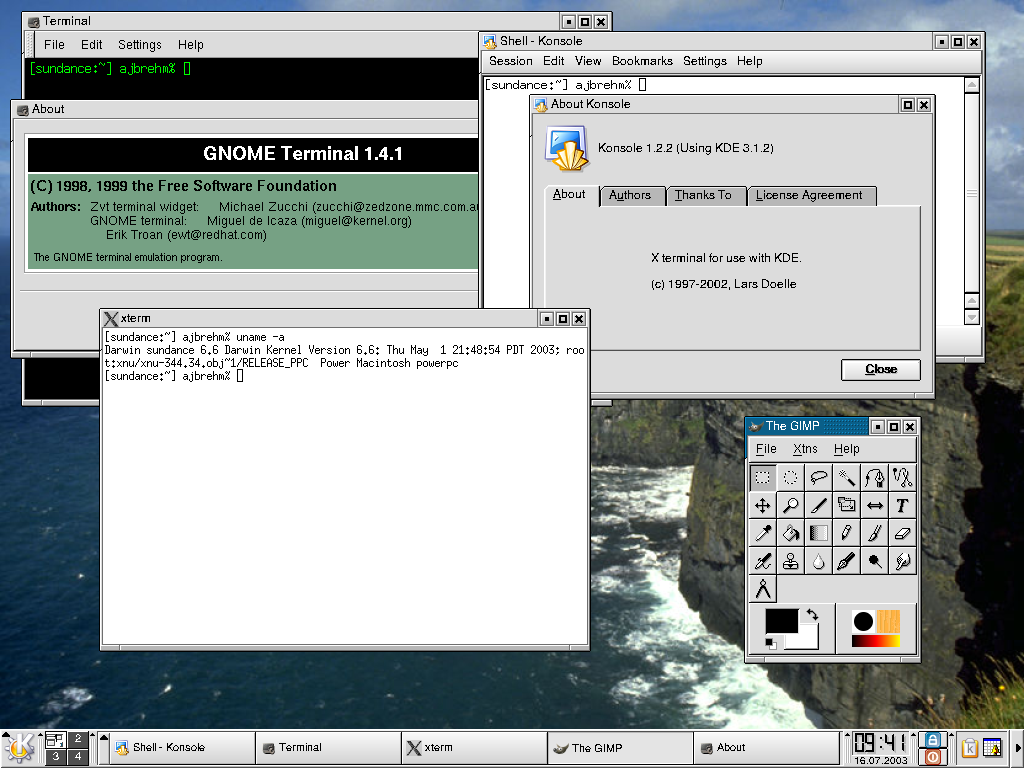
Task: Open Konsole's View menu
Action: coord(588,61)
